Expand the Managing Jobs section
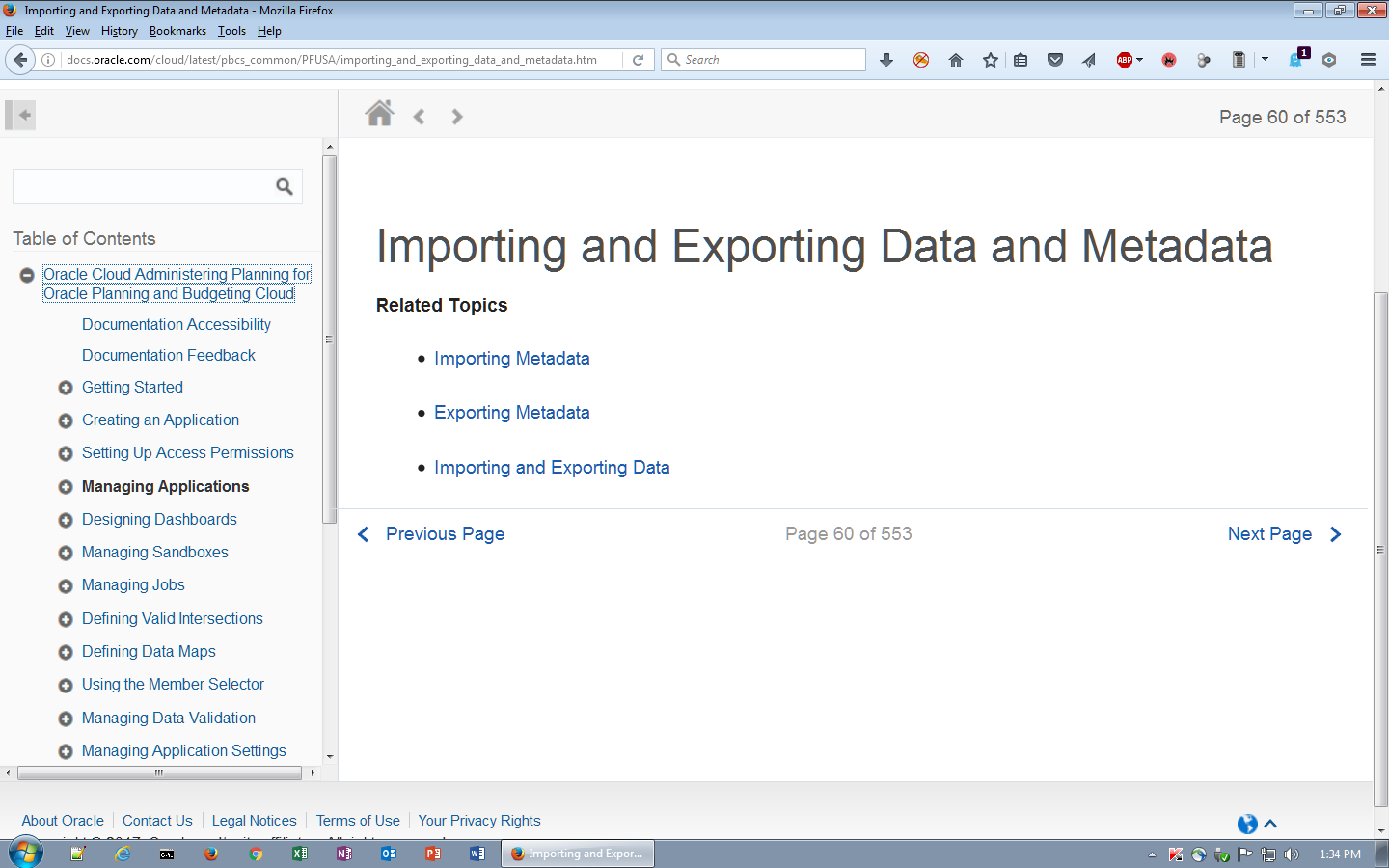Image resolution: width=1389 pixels, height=868 pixels. (66, 585)
